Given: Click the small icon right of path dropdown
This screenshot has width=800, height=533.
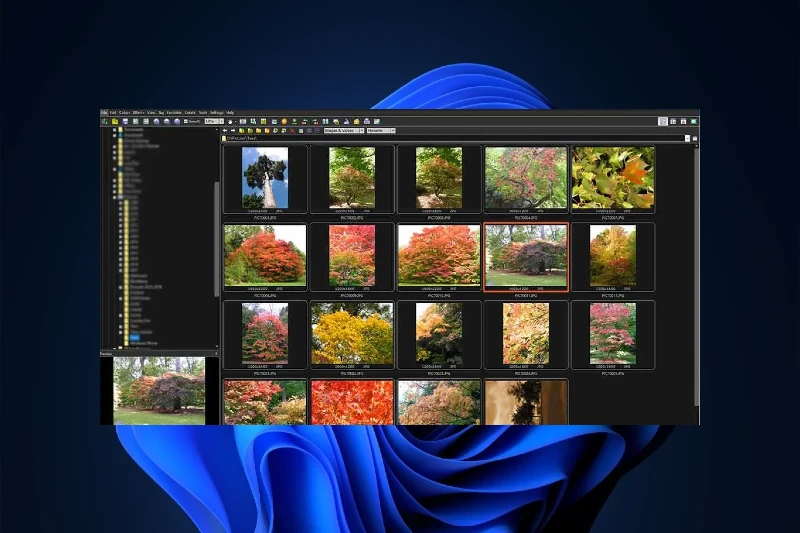Looking at the screenshot, I should tap(694, 138).
